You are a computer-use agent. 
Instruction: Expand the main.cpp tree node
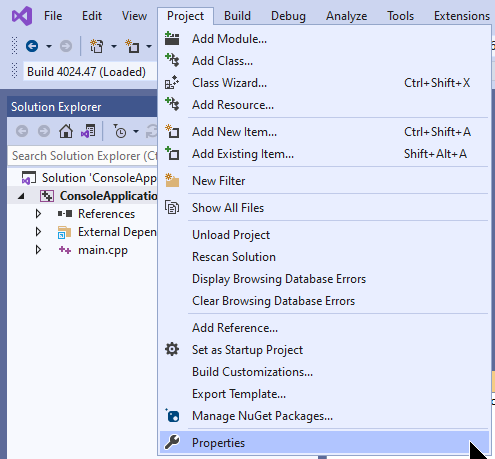(x=38, y=250)
